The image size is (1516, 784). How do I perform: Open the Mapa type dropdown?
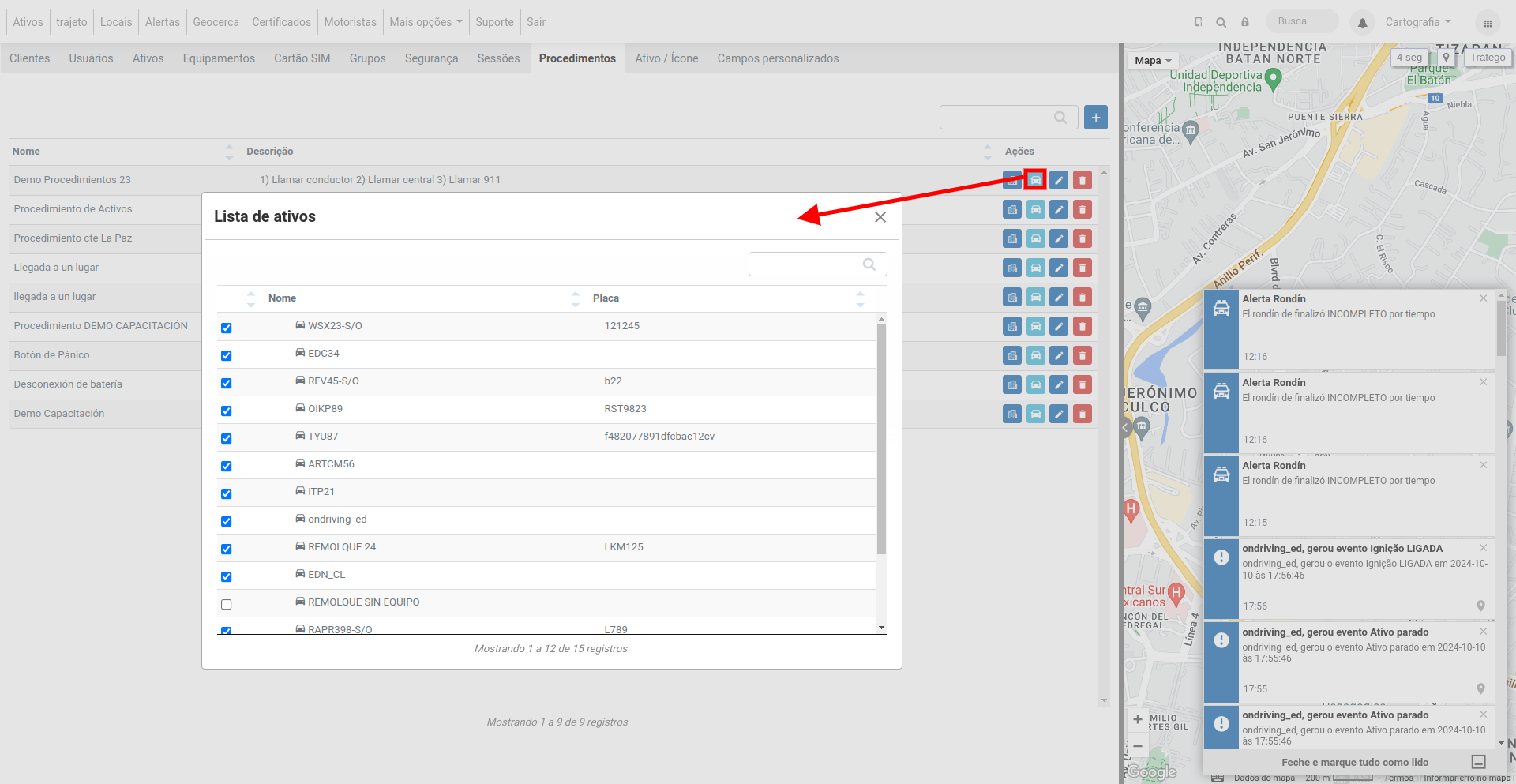[x=1154, y=61]
